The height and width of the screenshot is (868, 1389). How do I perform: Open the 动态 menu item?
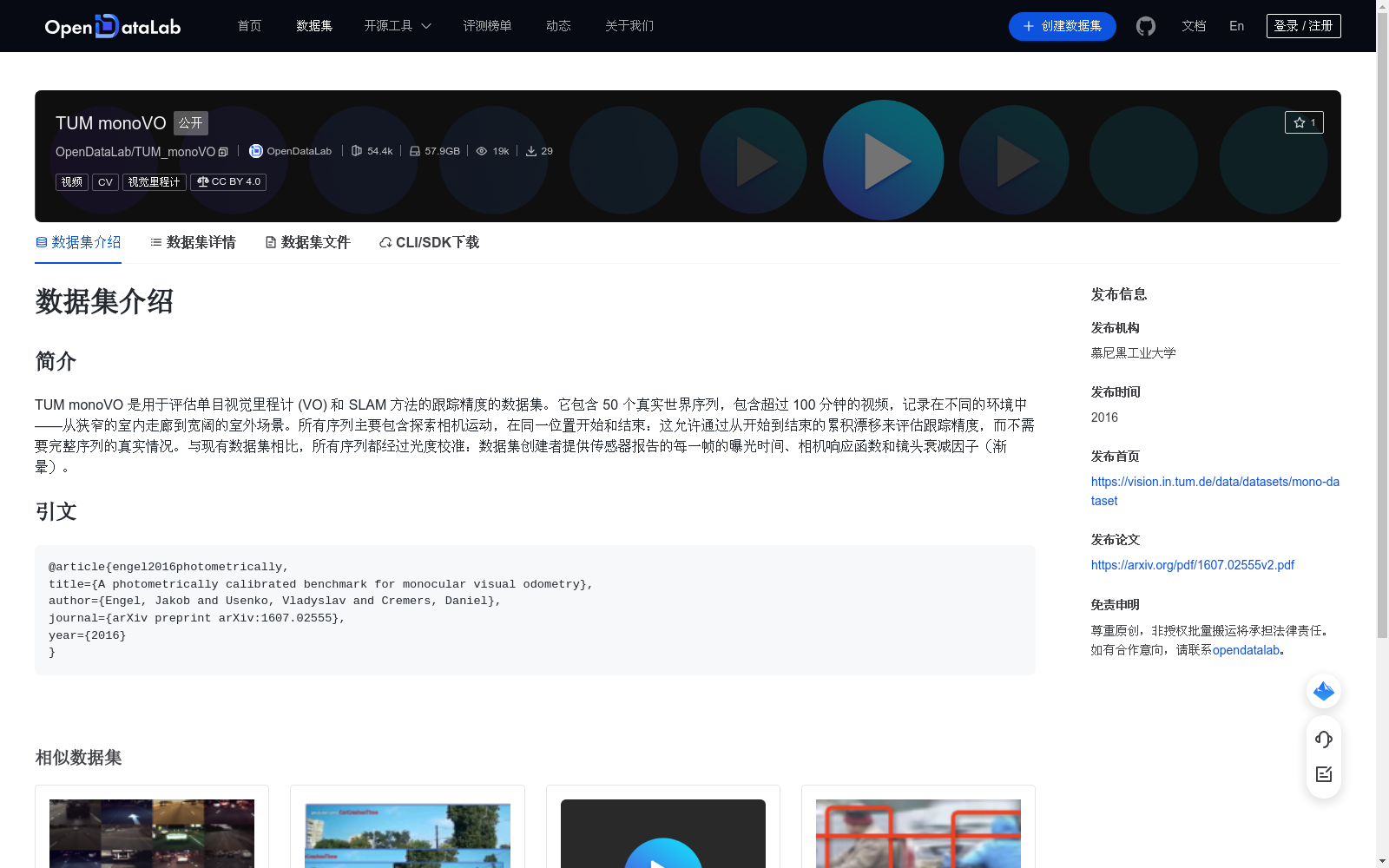click(x=558, y=26)
